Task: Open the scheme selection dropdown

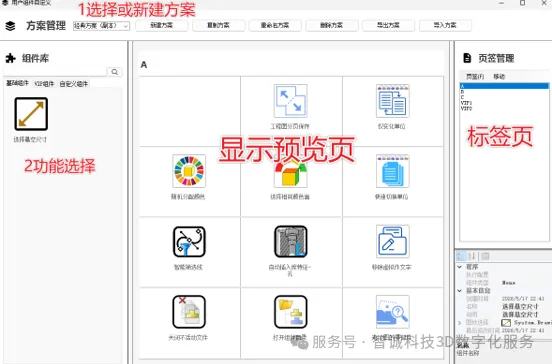Action: point(101,26)
